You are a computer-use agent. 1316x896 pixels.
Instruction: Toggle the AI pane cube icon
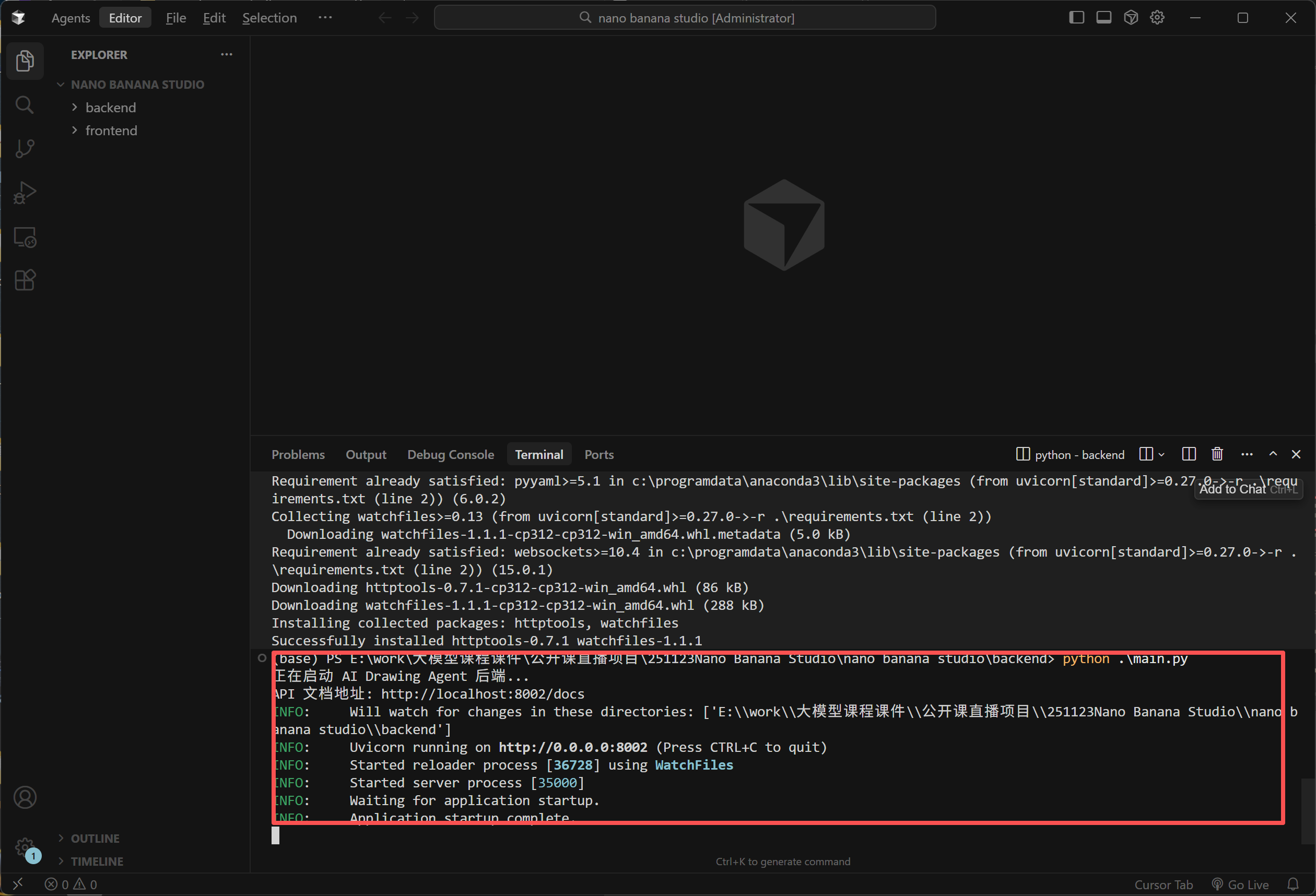point(1131,18)
